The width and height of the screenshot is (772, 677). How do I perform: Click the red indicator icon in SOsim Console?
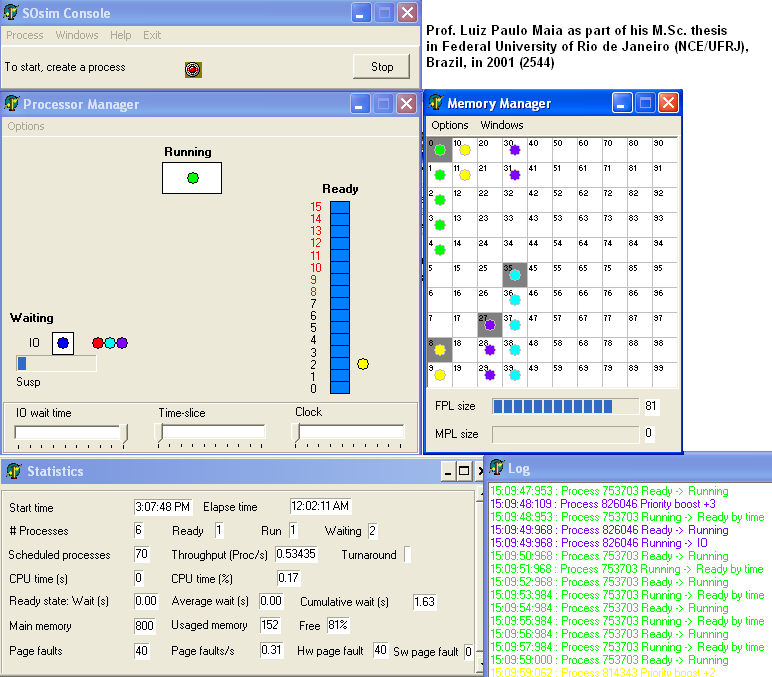point(193,69)
